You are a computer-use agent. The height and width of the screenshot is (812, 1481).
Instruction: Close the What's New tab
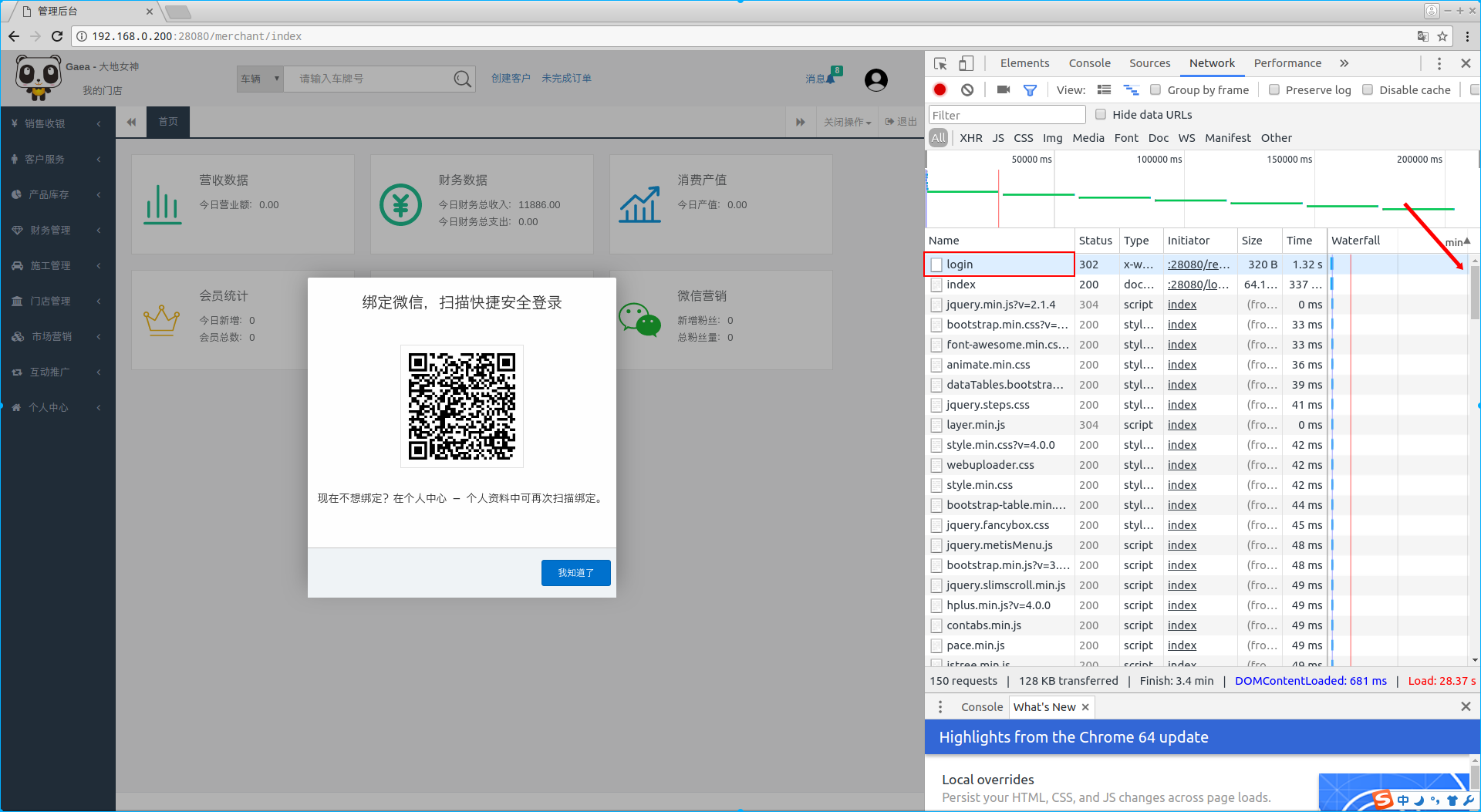point(1085,707)
